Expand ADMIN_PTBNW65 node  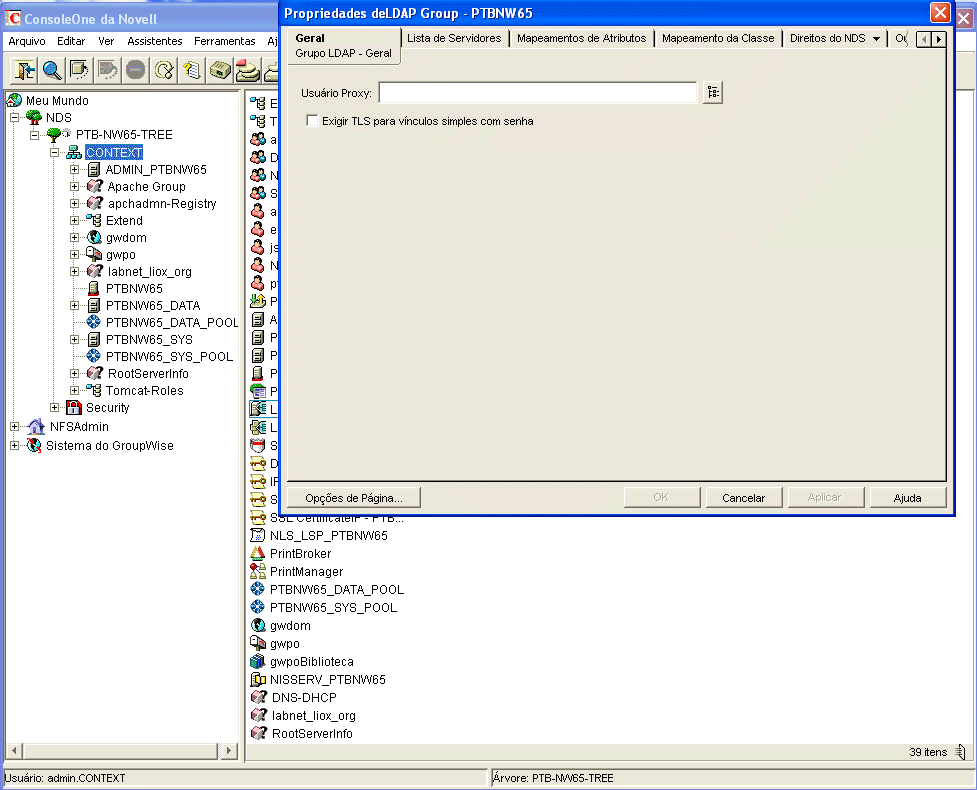click(x=75, y=169)
